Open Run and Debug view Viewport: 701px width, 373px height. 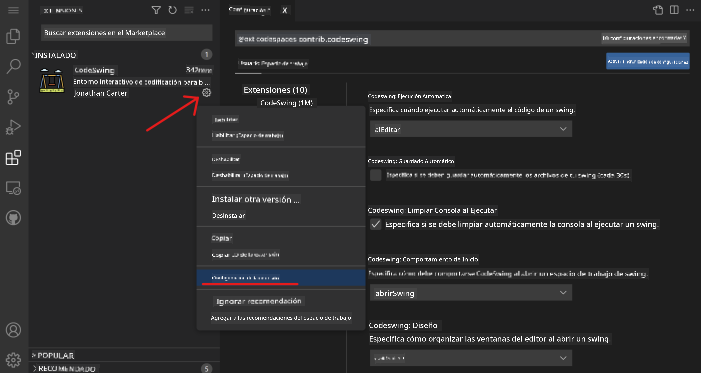(x=13, y=127)
